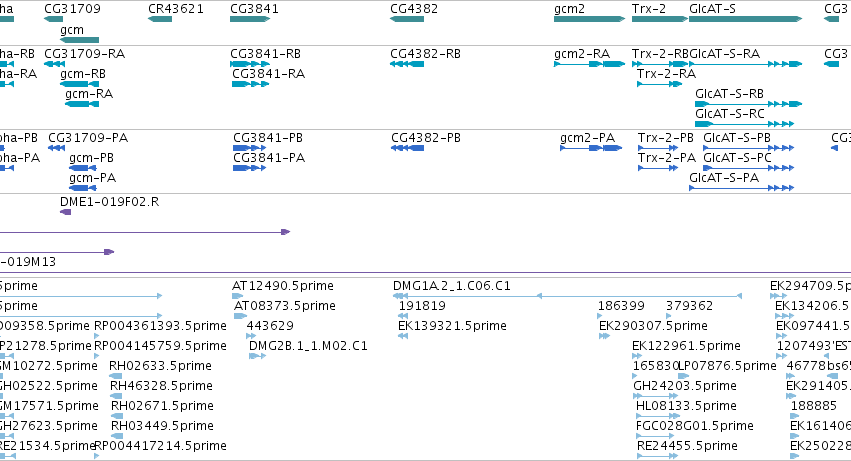Click the 188885 EST label
The height and width of the screenshot is (461, 851).
click(814, 406)
